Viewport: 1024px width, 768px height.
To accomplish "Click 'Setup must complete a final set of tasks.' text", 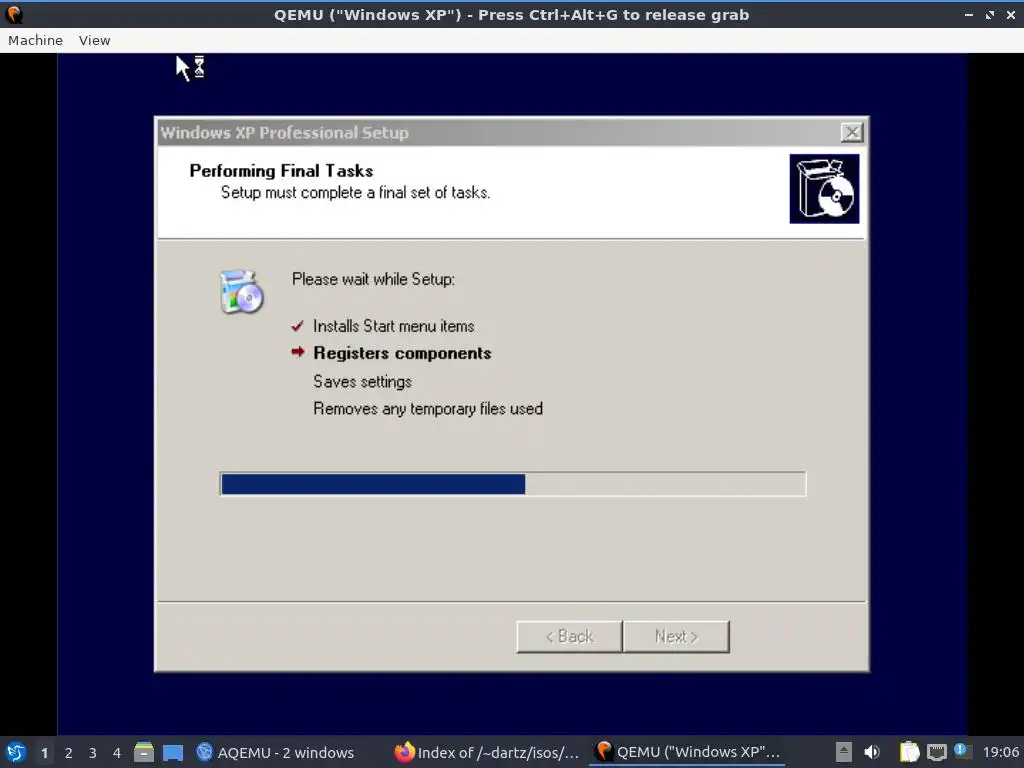I will (355, 193).
